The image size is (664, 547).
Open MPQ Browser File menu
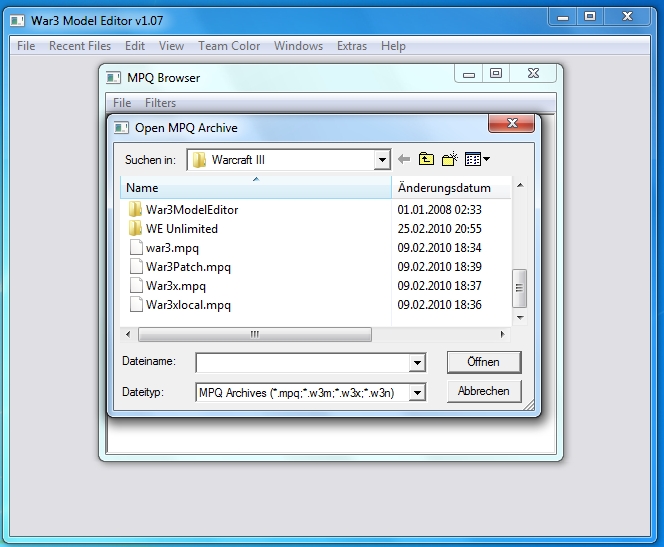tap(122, 103)
